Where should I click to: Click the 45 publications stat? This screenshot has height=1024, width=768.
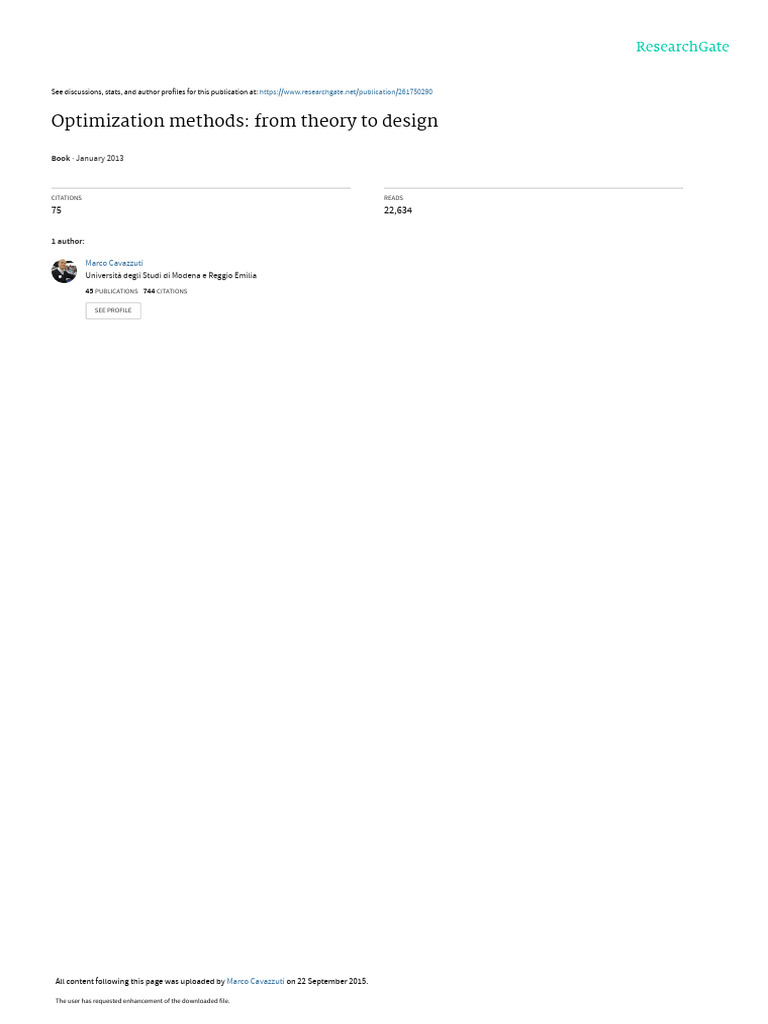tap(111, 291)
